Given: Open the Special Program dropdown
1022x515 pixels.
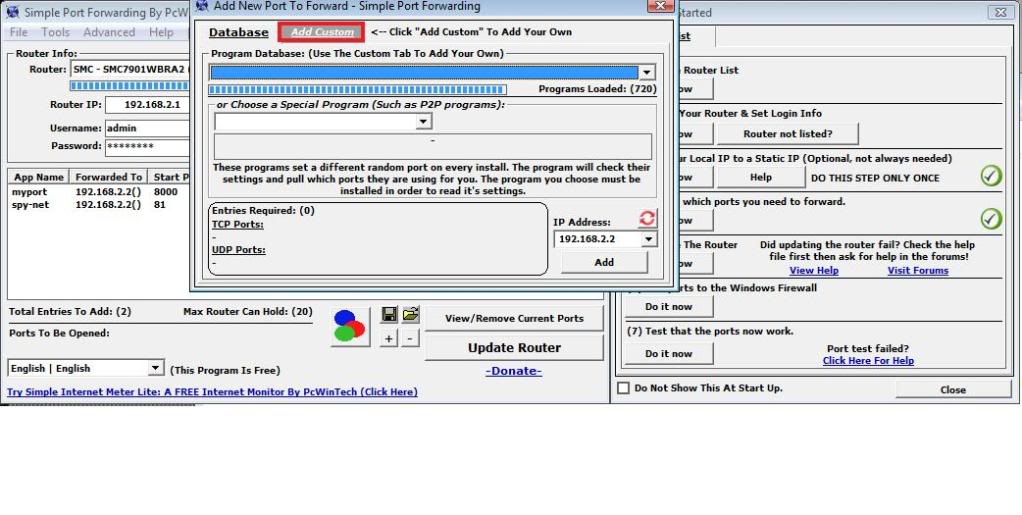Looking at the screenshot, I should tap(424, 122).
